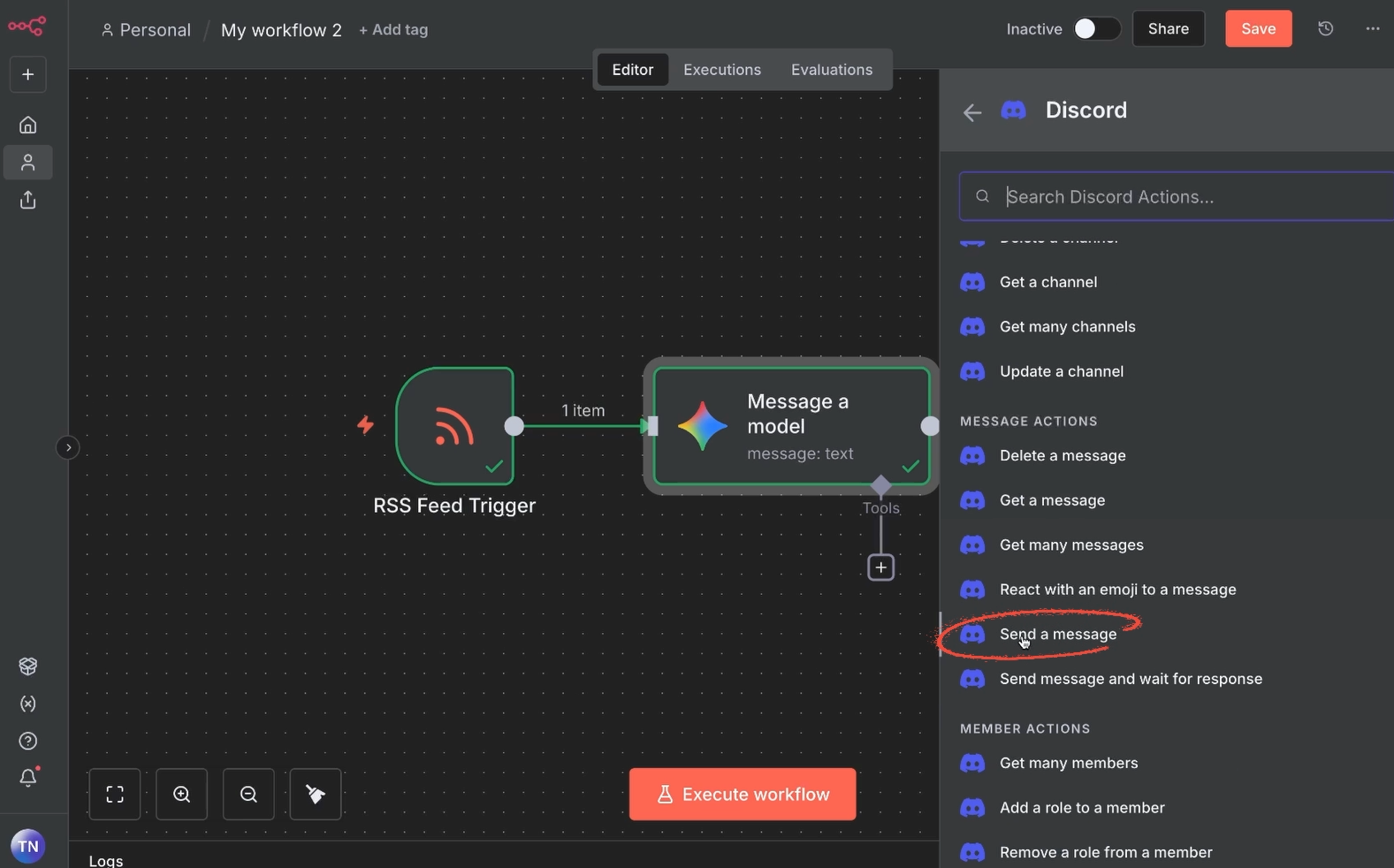Click the Message a model output handle

(929, 426)
